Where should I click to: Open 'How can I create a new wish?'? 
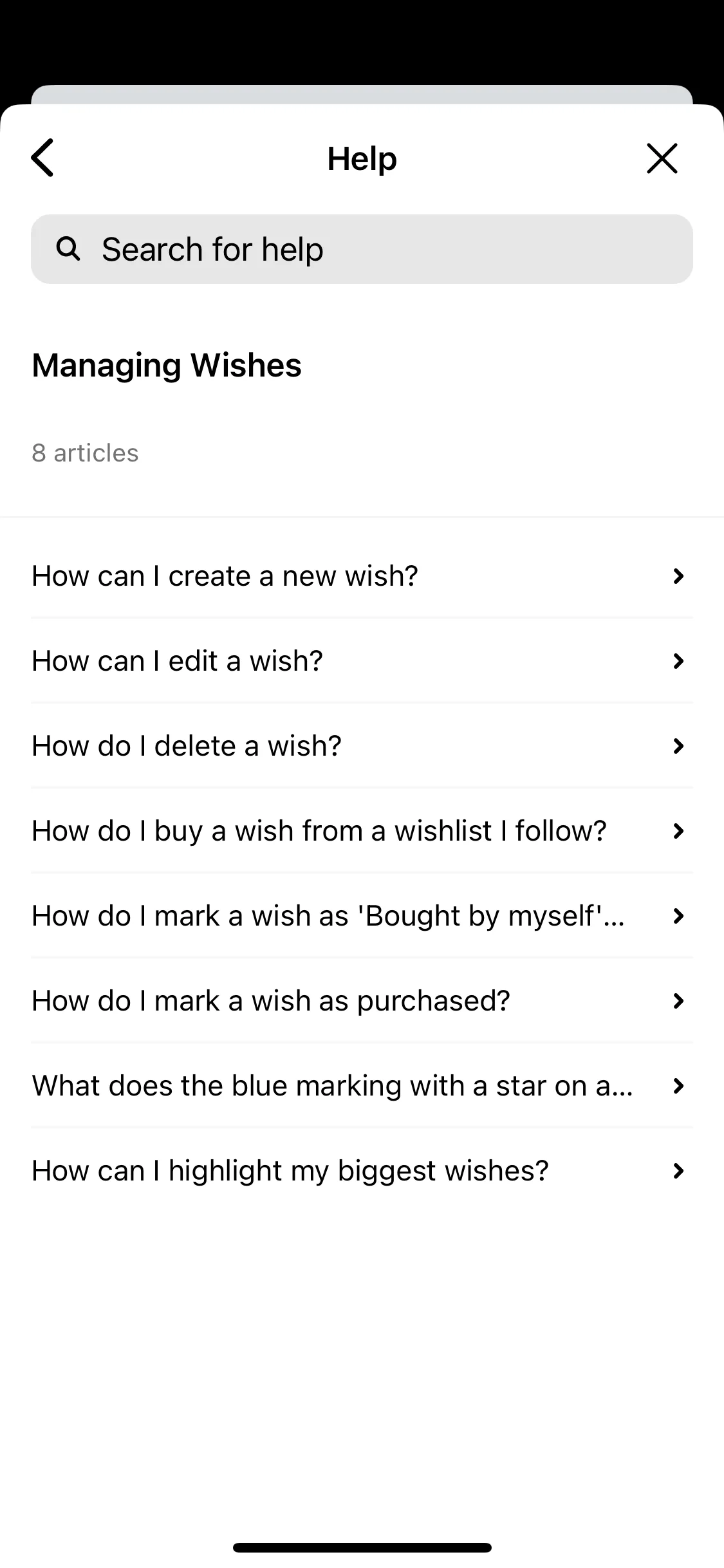362,575
